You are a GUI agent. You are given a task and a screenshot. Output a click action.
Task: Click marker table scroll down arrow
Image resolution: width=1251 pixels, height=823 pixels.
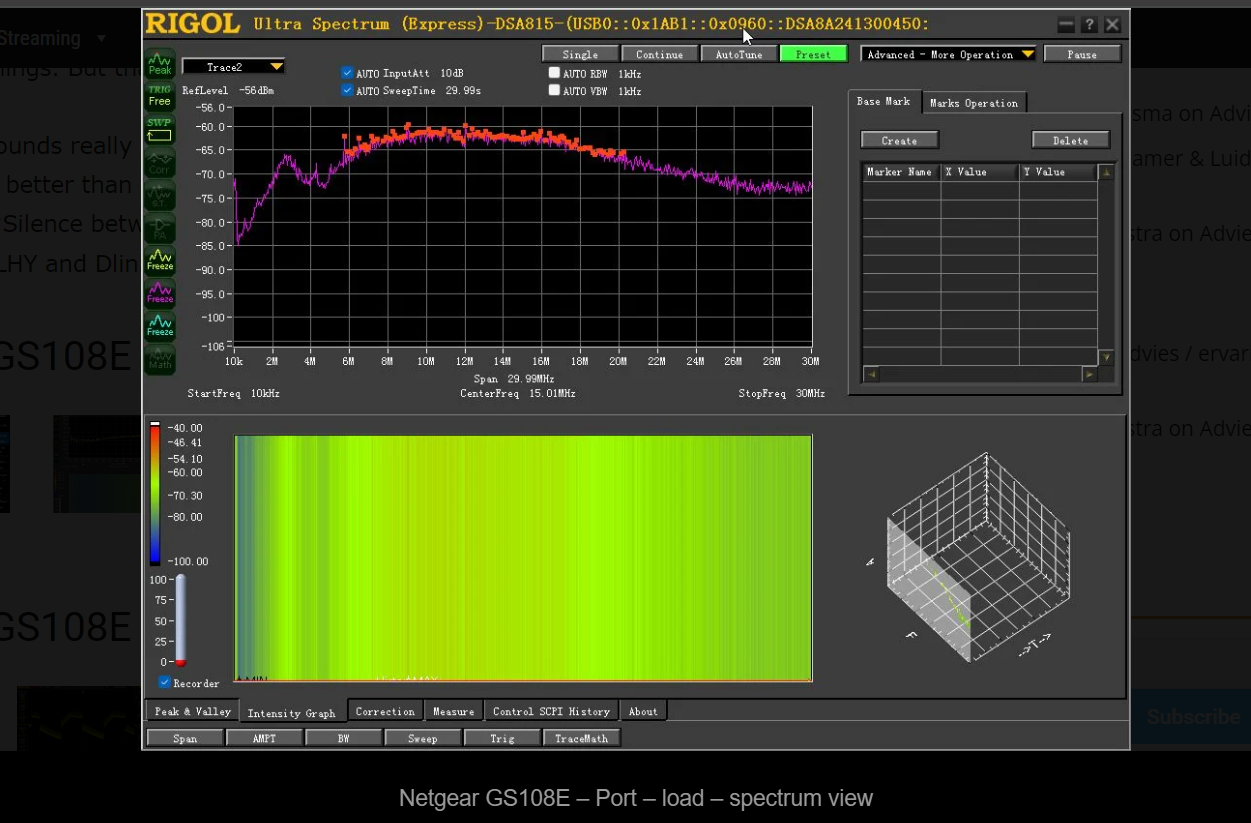(1105, 358)
